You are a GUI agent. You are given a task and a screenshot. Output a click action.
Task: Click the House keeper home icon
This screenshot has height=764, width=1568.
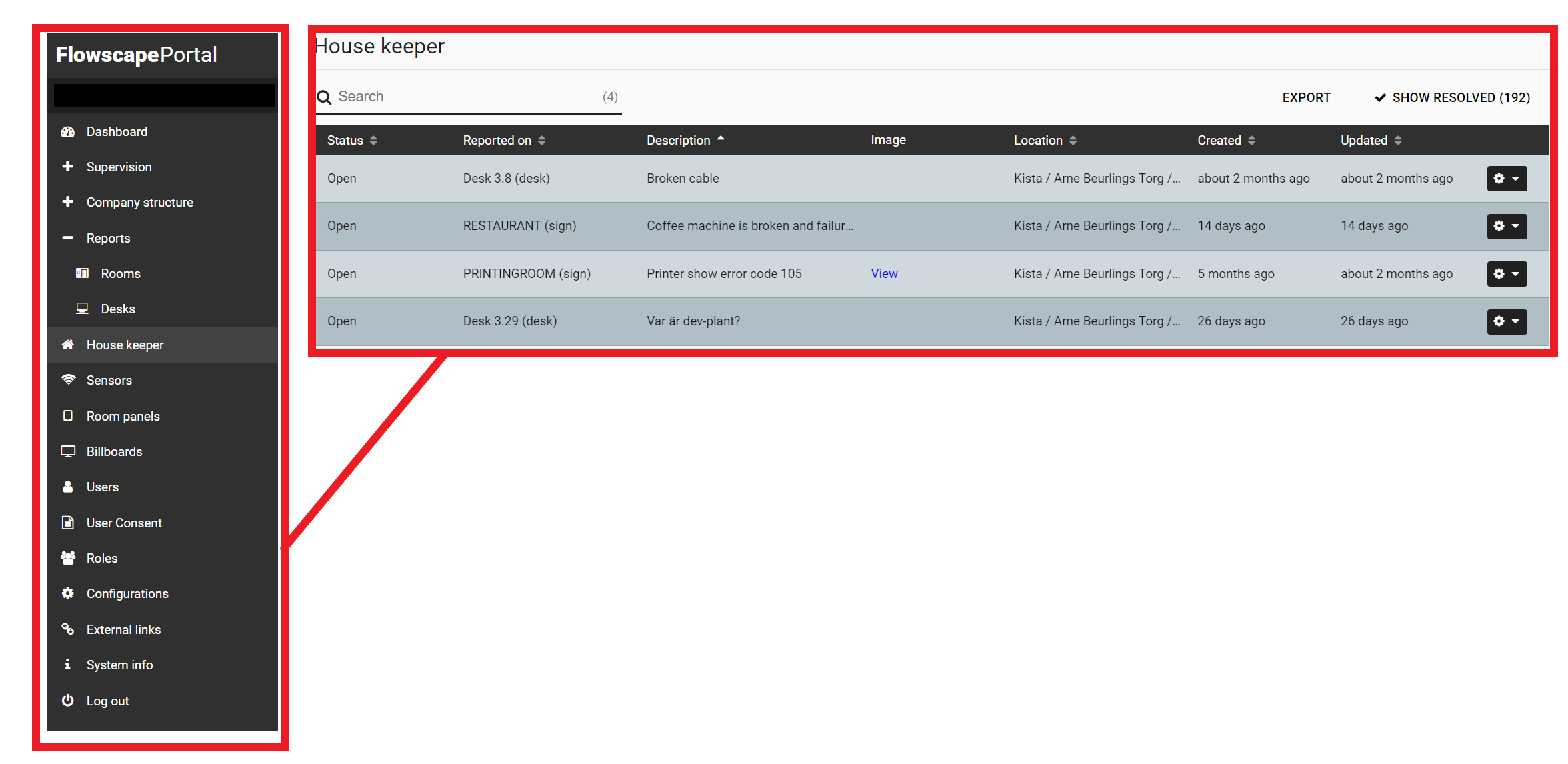pyautogui.click(x=67, y=345)
